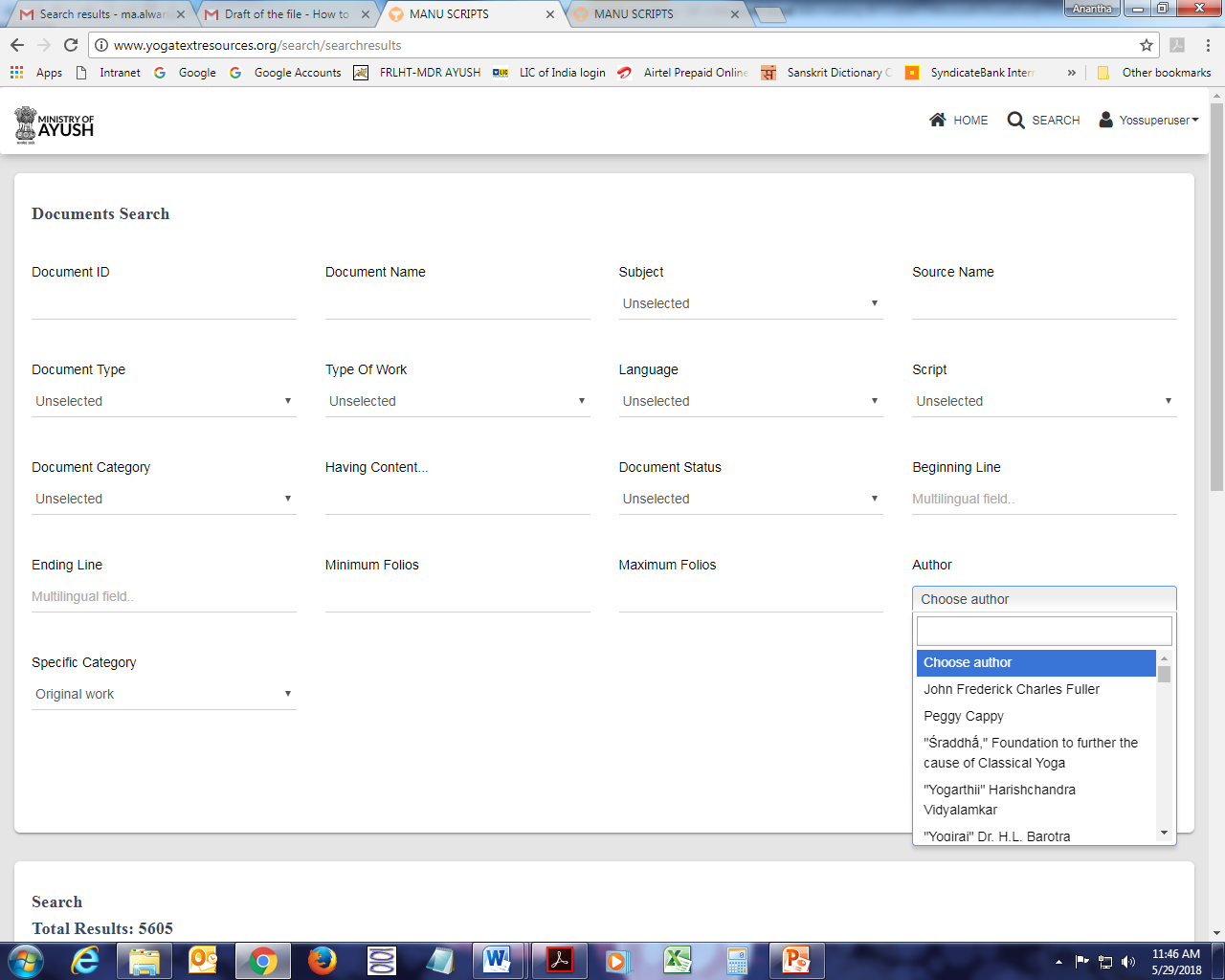Click the Document Name input field
The width and height of the screenshot is (1225, 980).
coord(457,305)
